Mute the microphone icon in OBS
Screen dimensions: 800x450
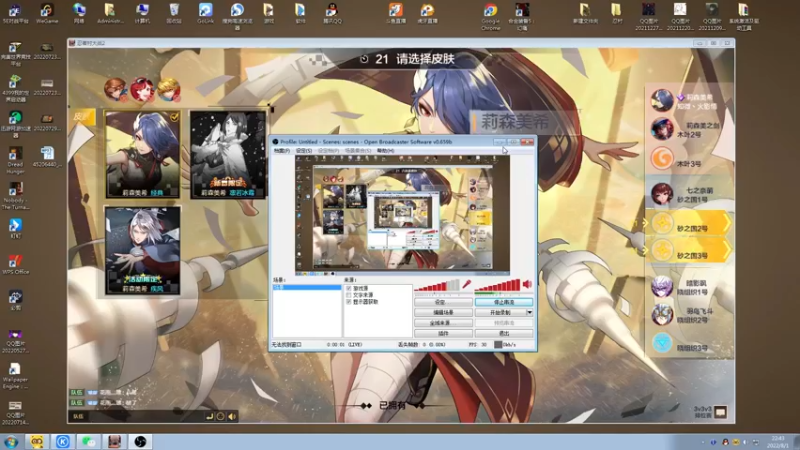pyautogui.click(x=466, y=285)
